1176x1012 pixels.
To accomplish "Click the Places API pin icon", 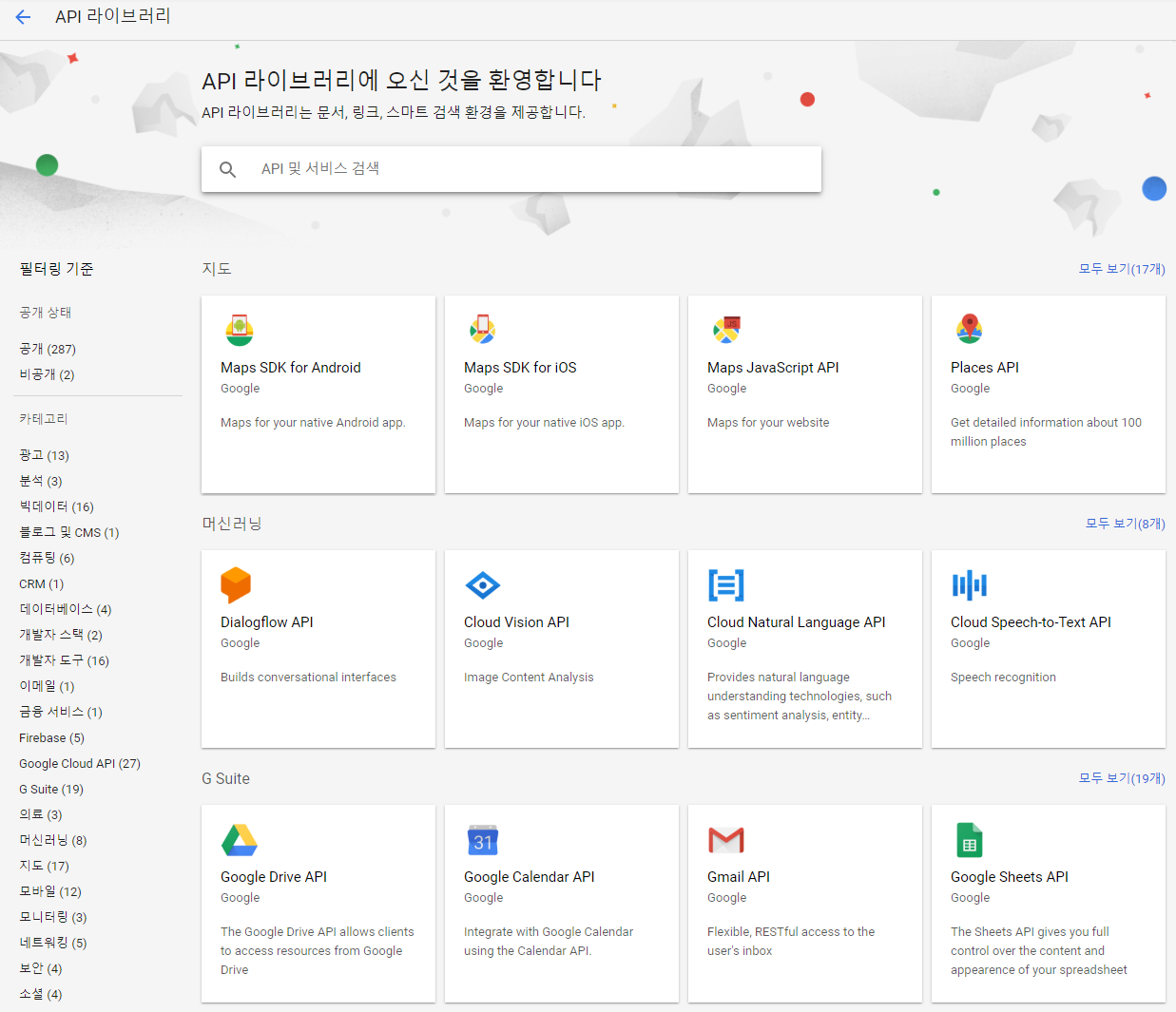I will (x=970, y=330).
